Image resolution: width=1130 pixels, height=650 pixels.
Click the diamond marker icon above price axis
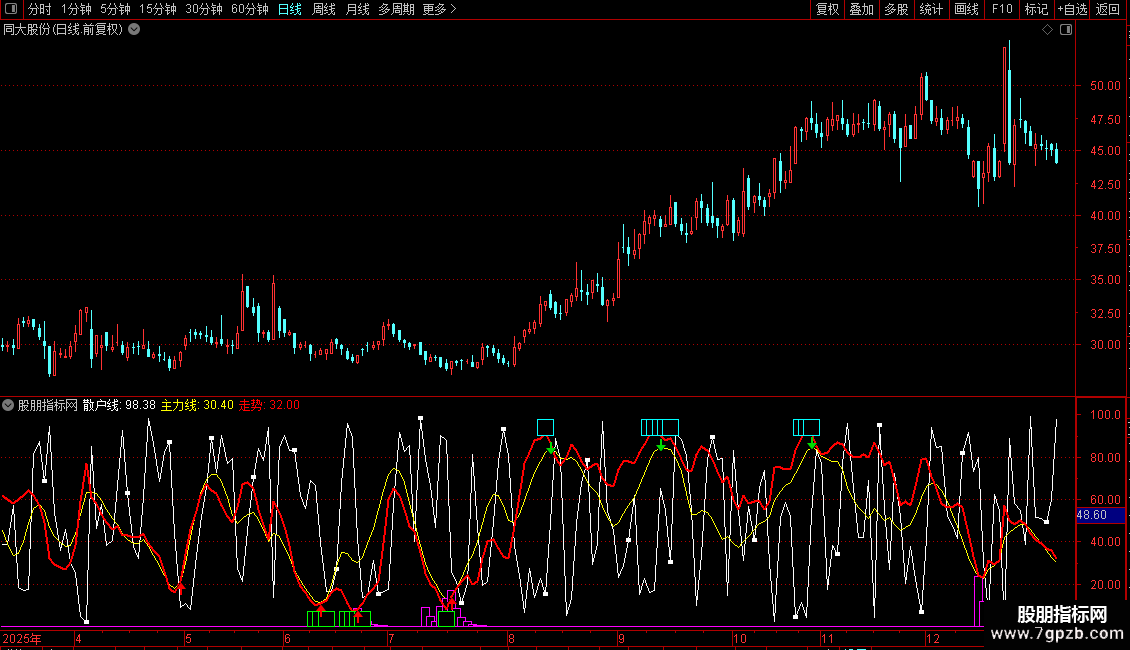[x=1047, y=30]
